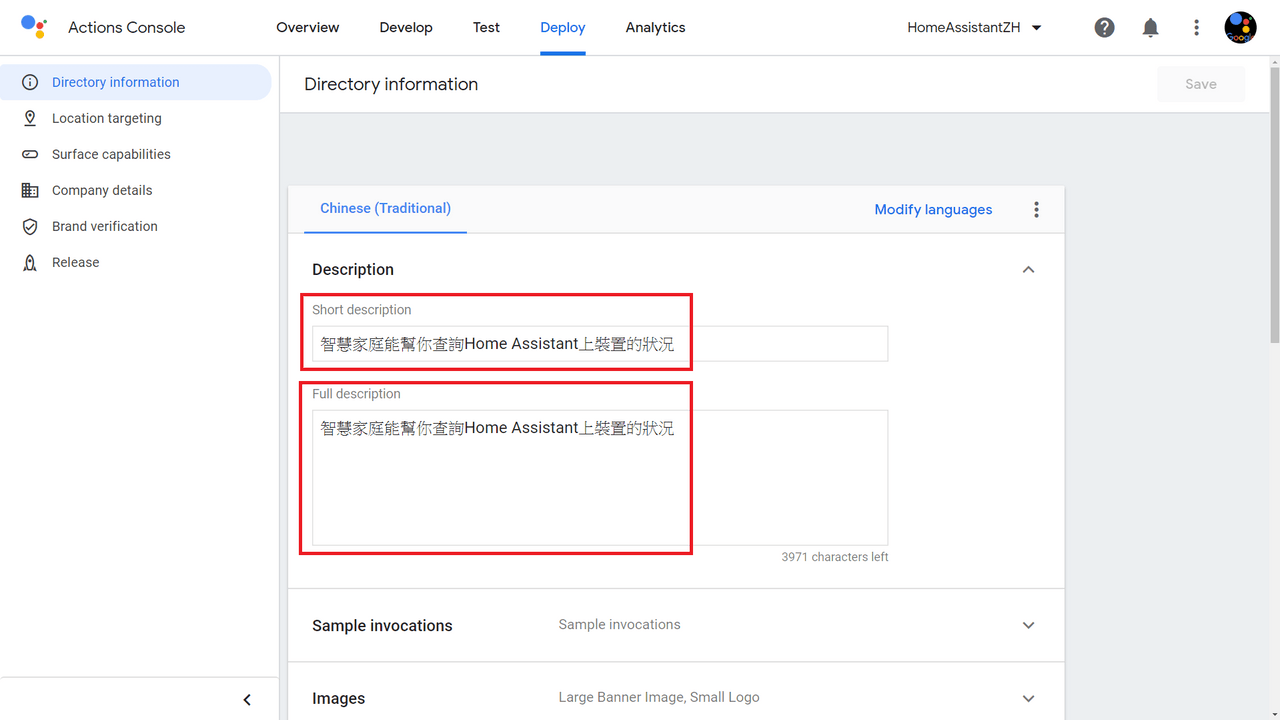This screenshot has width=1280, height=720.
Task: Click the user account avatar
Action: tap(1241, 28)
